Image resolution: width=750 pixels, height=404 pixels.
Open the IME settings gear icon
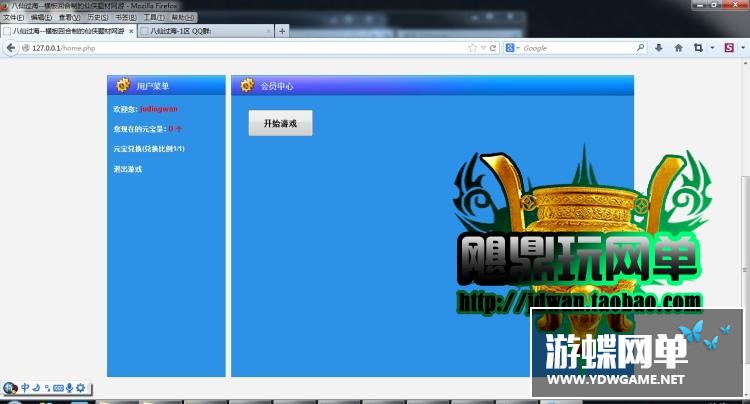(80, 388)
